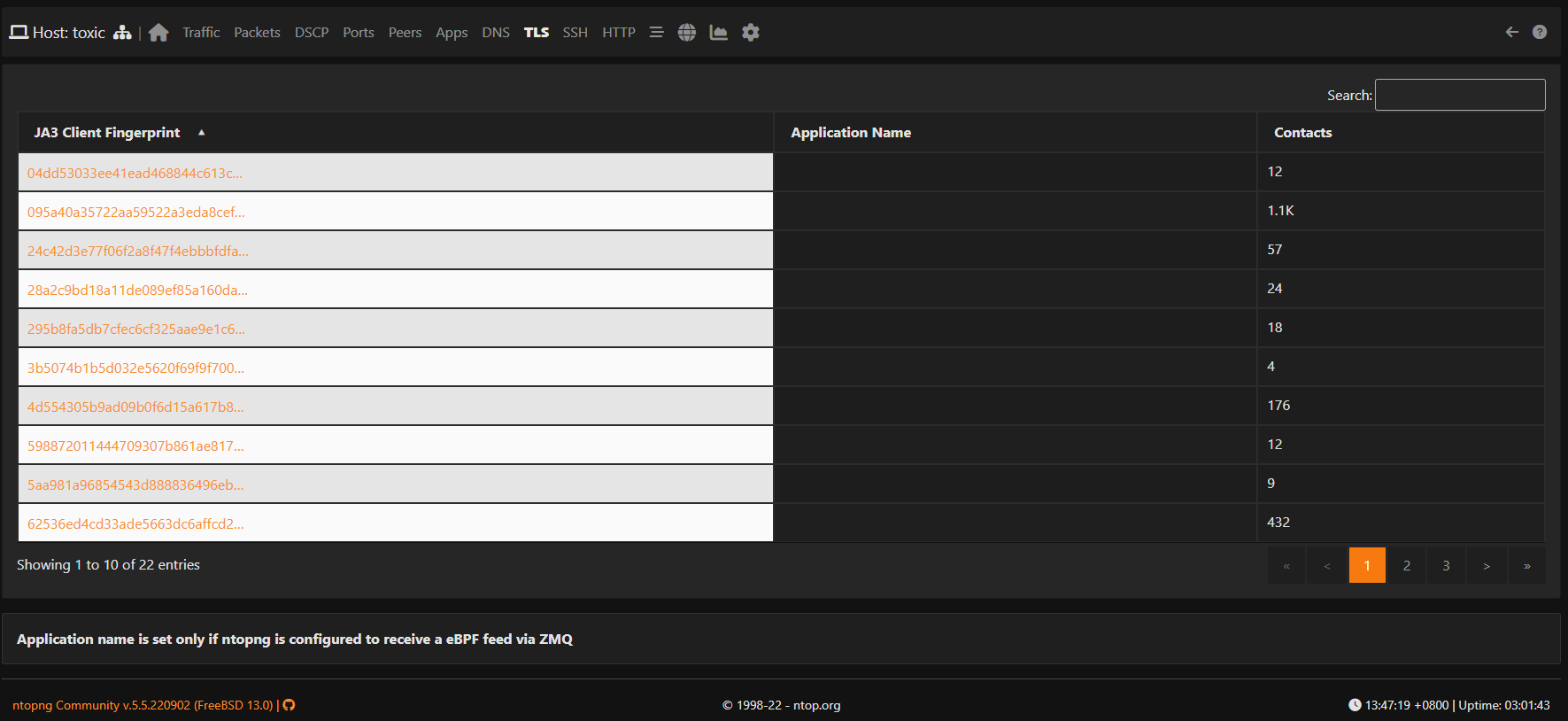This screenshot has width=1568, height=721.
Task: Open fingerprint 3b5074b1b5d032e5620f69f9f700...
Action: [x=135, y=368]
